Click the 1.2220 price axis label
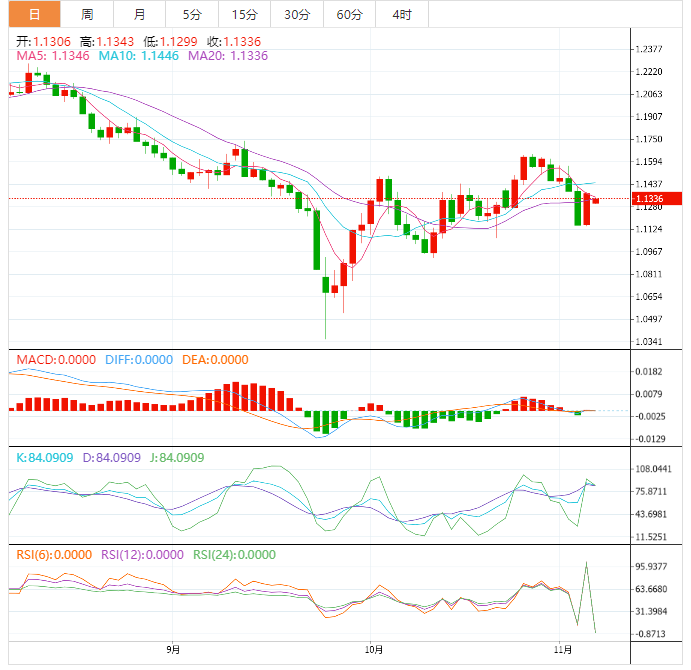Image resolution: width=691 pixels, height=670 pixels. click(649, 71)
